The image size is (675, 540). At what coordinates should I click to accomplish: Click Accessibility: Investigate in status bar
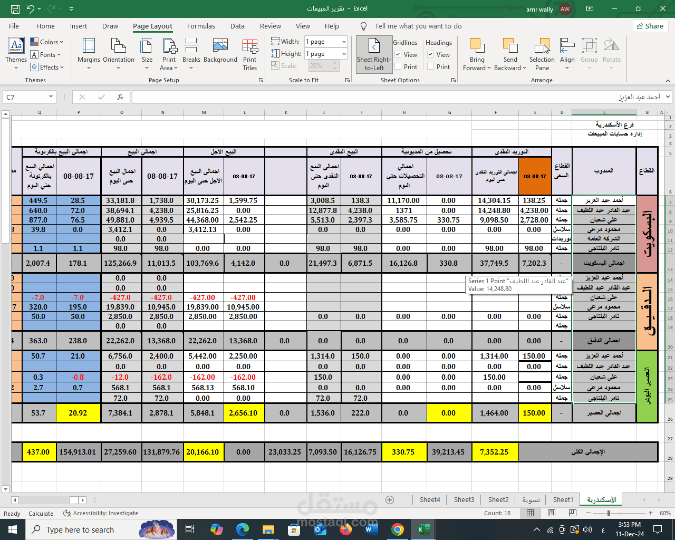pos(101,513)
